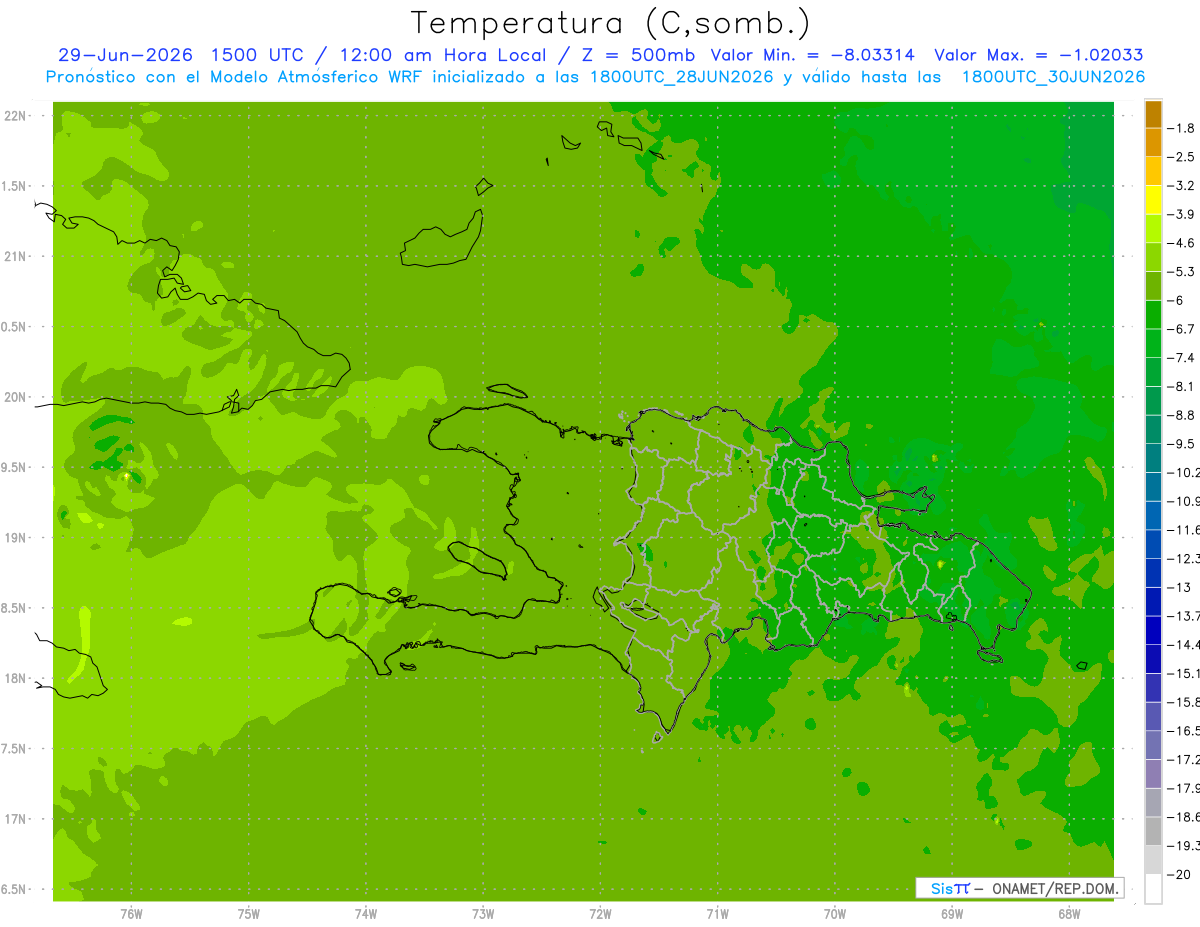Click the '-10.9' colorbar value

point(1185,501)
